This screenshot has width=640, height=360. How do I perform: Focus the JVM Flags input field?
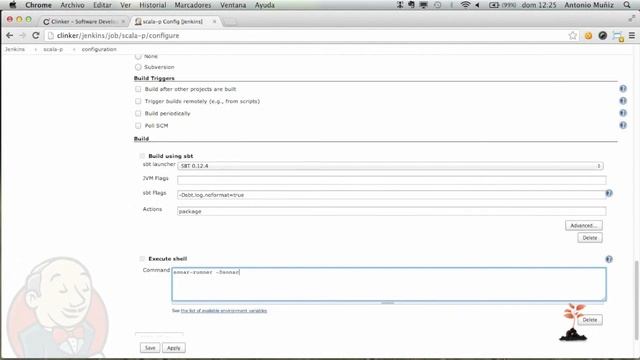[x=391, y=180]
